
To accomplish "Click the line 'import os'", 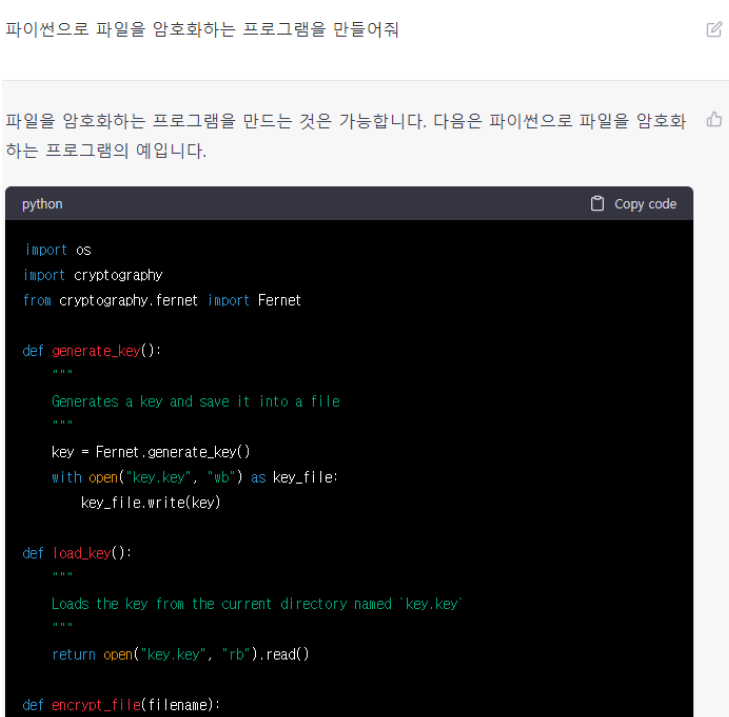I will tap(58, 250).
